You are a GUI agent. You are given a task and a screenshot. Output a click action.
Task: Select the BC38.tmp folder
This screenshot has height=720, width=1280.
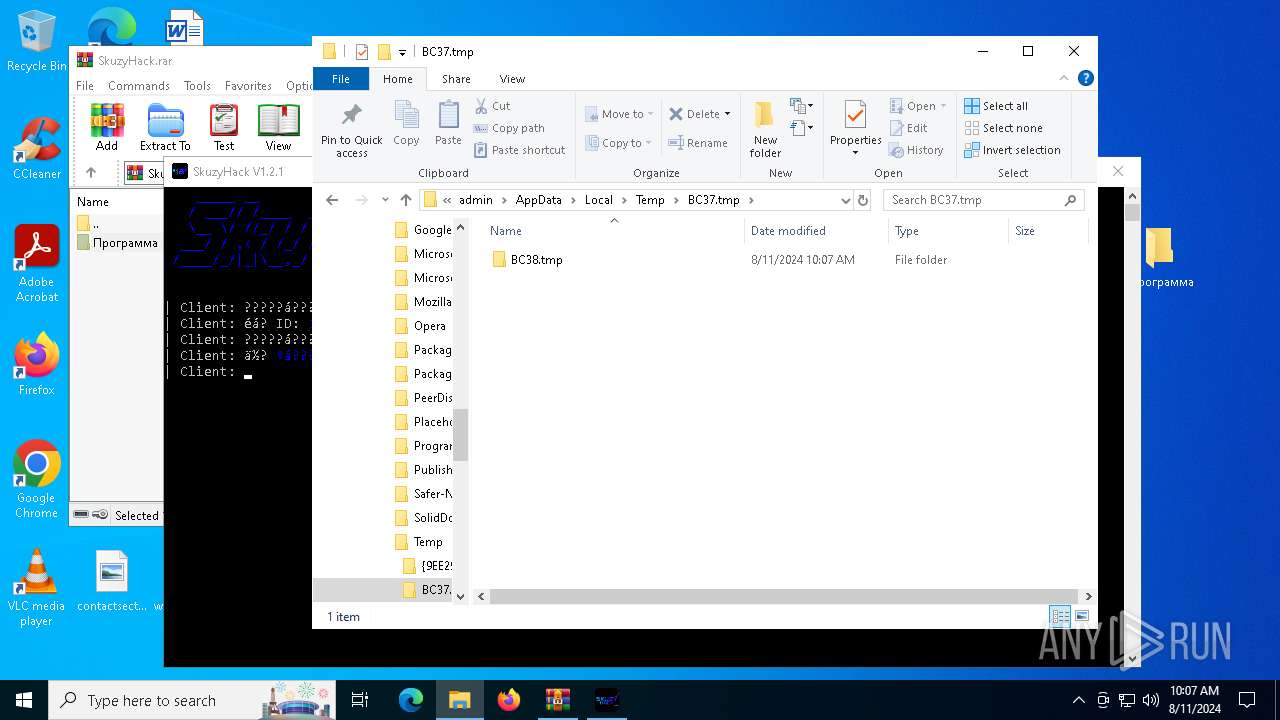point(537,260)
